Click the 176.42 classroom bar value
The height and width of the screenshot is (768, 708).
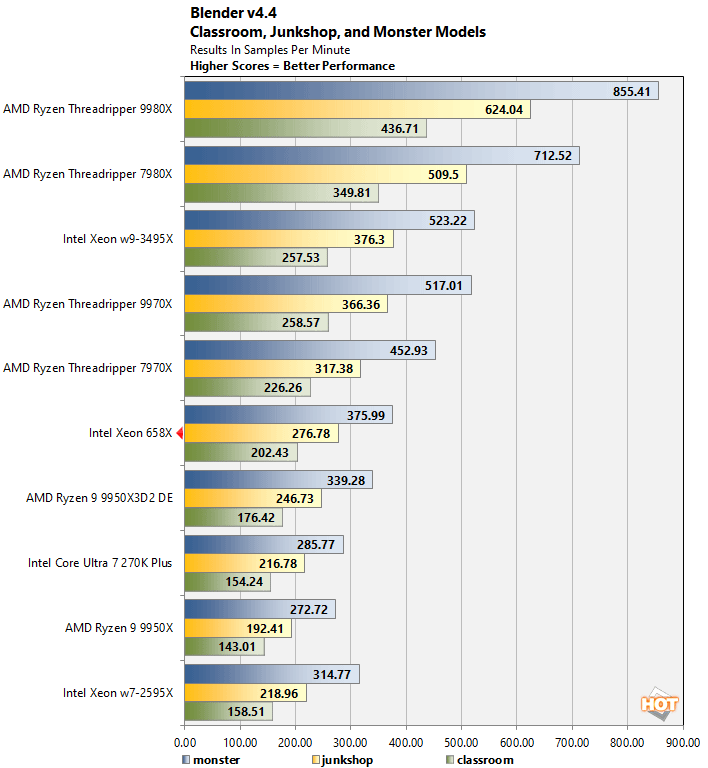coord(256,518)
